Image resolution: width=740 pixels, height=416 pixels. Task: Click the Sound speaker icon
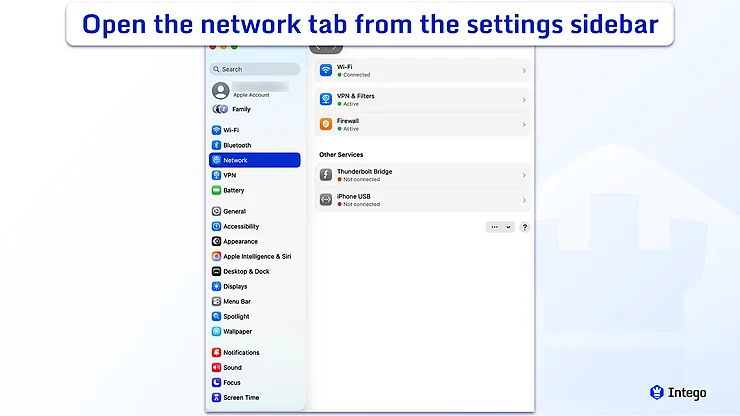click(216, 367)
